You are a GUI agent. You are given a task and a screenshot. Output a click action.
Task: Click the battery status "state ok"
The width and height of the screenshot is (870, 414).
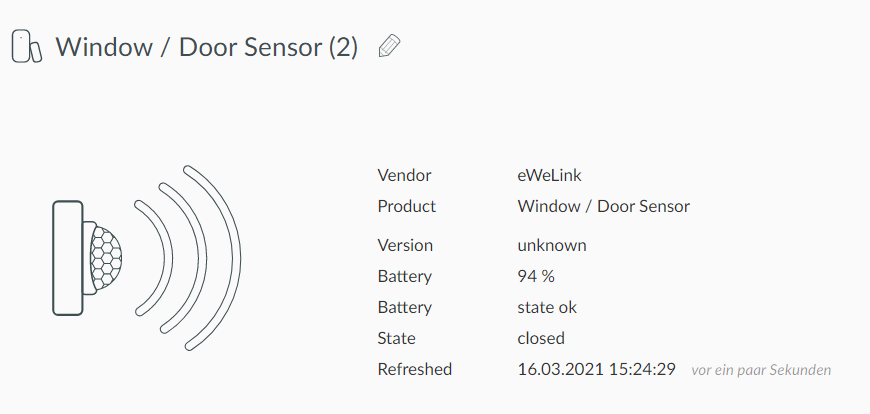pos(547,307)
